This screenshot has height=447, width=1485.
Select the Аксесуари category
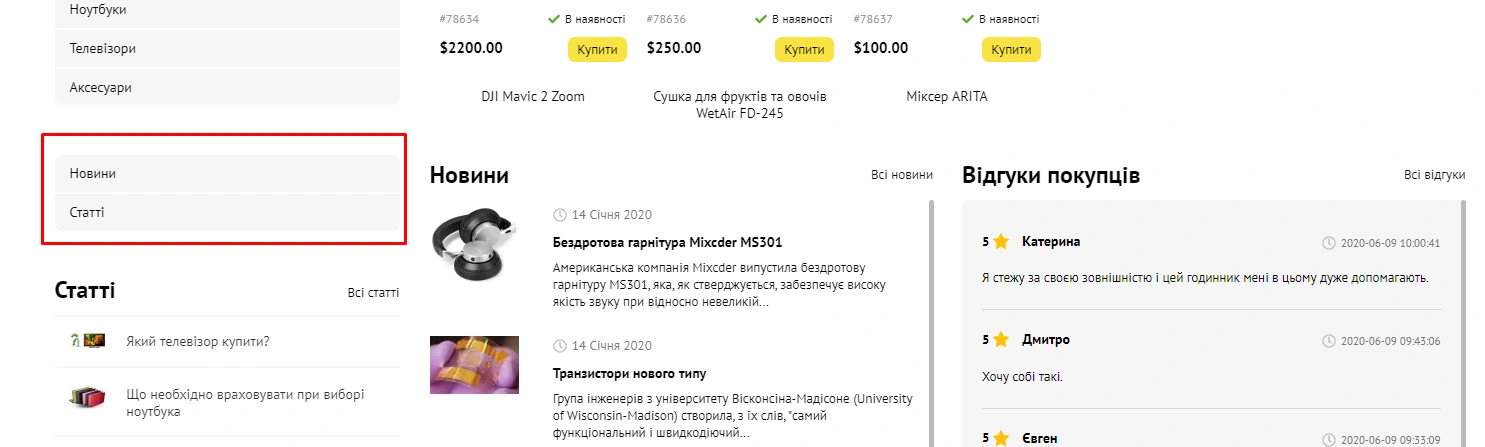pyautogui.click(x=227, y=88)
